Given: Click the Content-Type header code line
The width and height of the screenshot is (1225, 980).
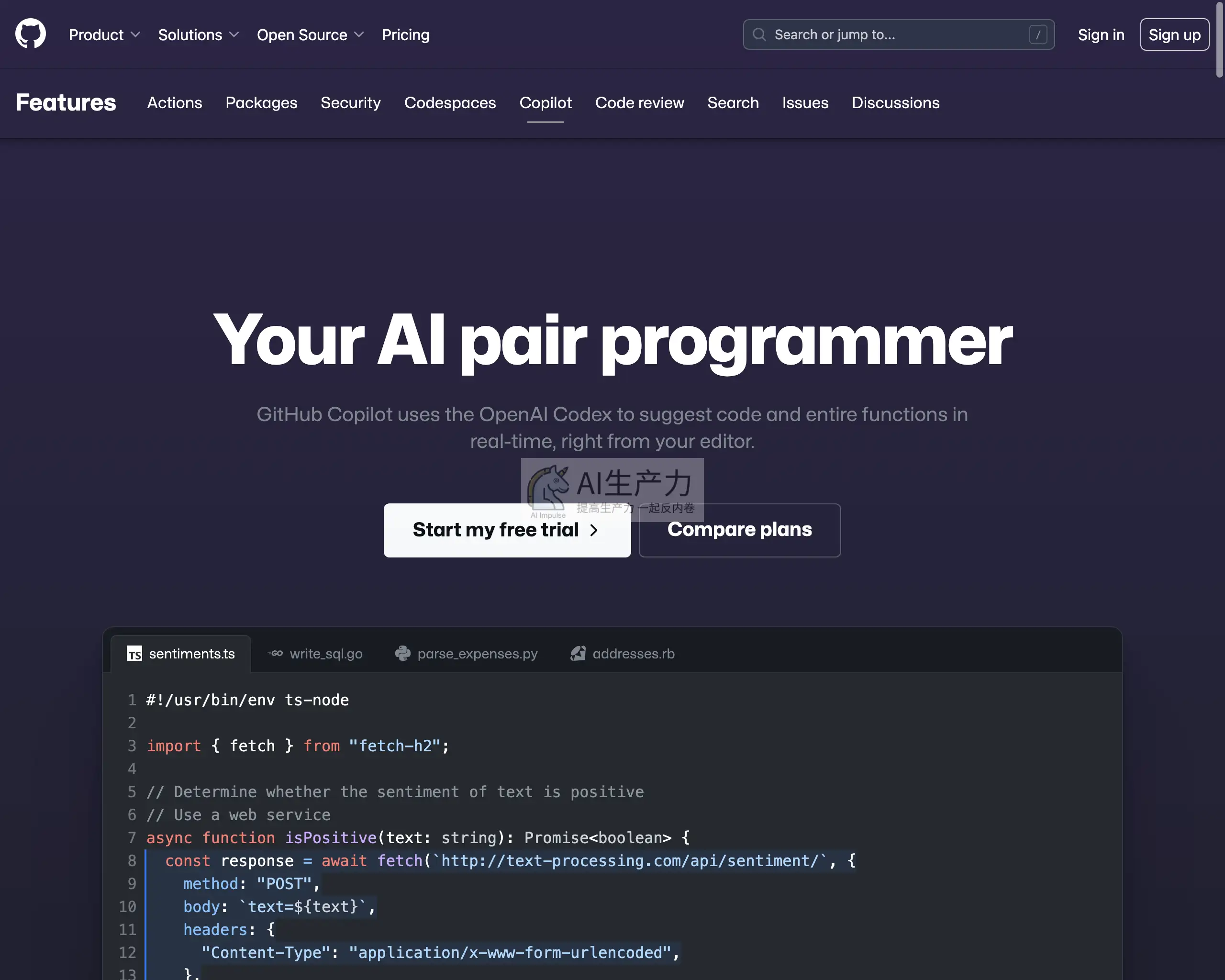Looking at the screenshot, I should [440, 953].
